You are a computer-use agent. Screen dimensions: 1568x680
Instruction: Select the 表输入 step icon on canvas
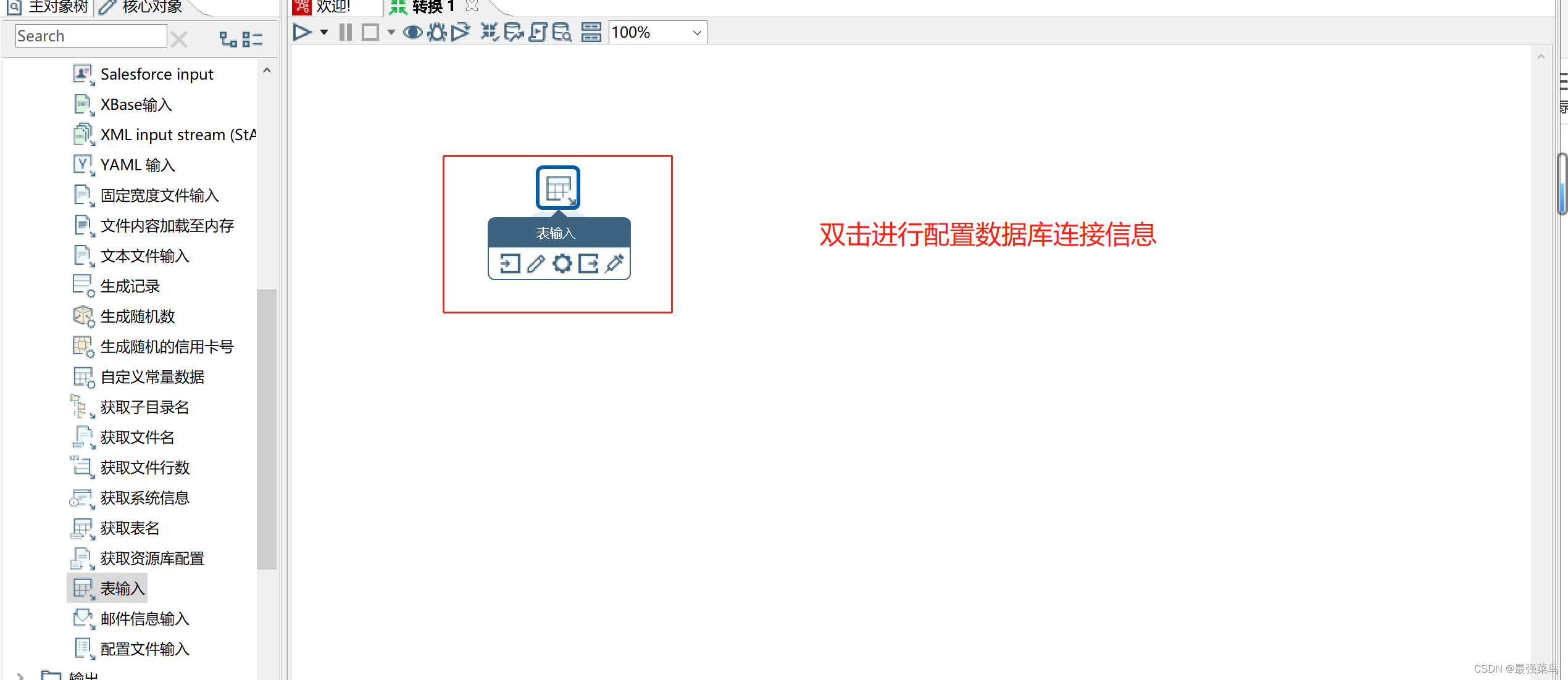pyautogui.click(x=558, y=188)
